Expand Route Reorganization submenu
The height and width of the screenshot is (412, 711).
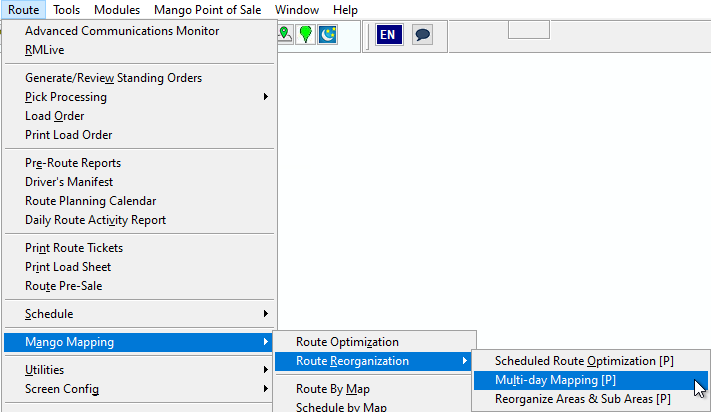pos(373,361)
